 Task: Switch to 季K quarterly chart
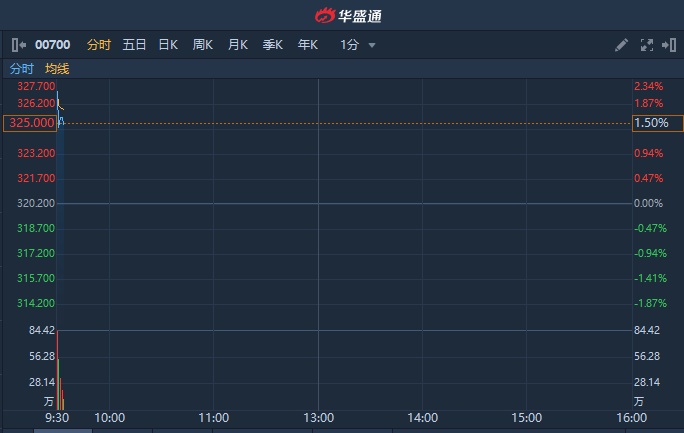(273, 45)
